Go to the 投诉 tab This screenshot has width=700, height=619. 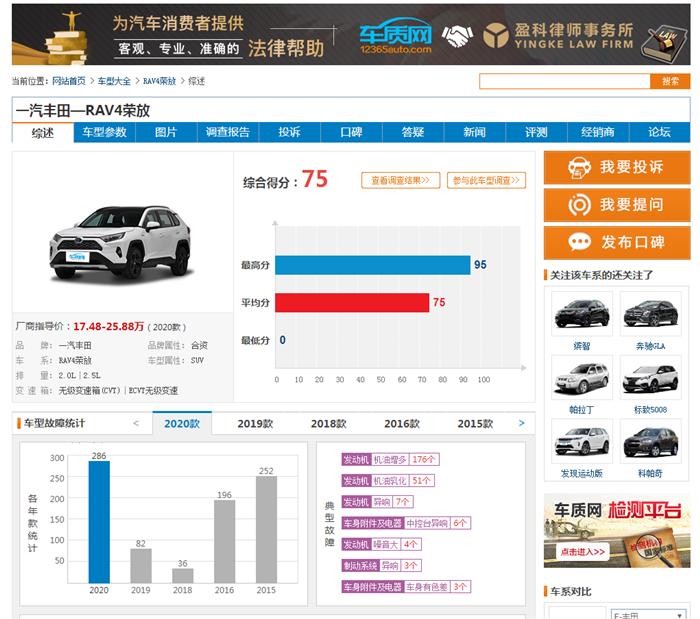pos(289,133)
